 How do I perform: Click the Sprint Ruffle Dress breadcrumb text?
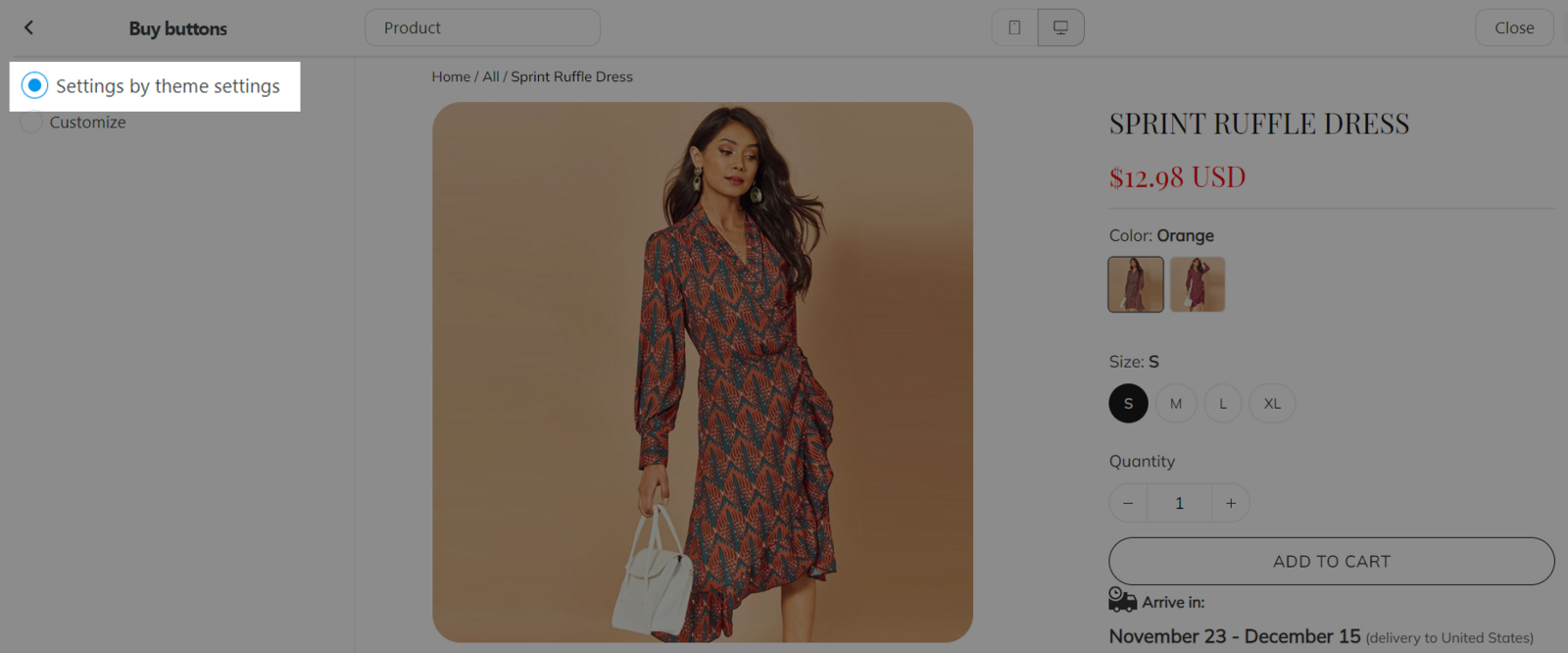(x=571, y=76)
